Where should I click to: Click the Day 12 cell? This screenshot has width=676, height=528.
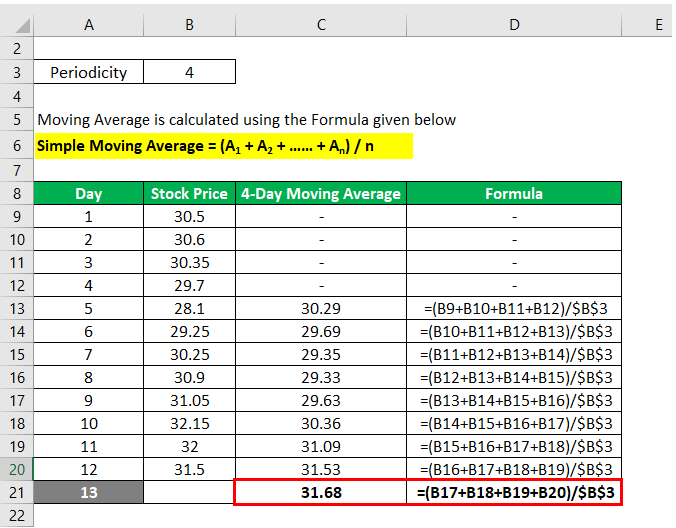(x=88, y=469)
